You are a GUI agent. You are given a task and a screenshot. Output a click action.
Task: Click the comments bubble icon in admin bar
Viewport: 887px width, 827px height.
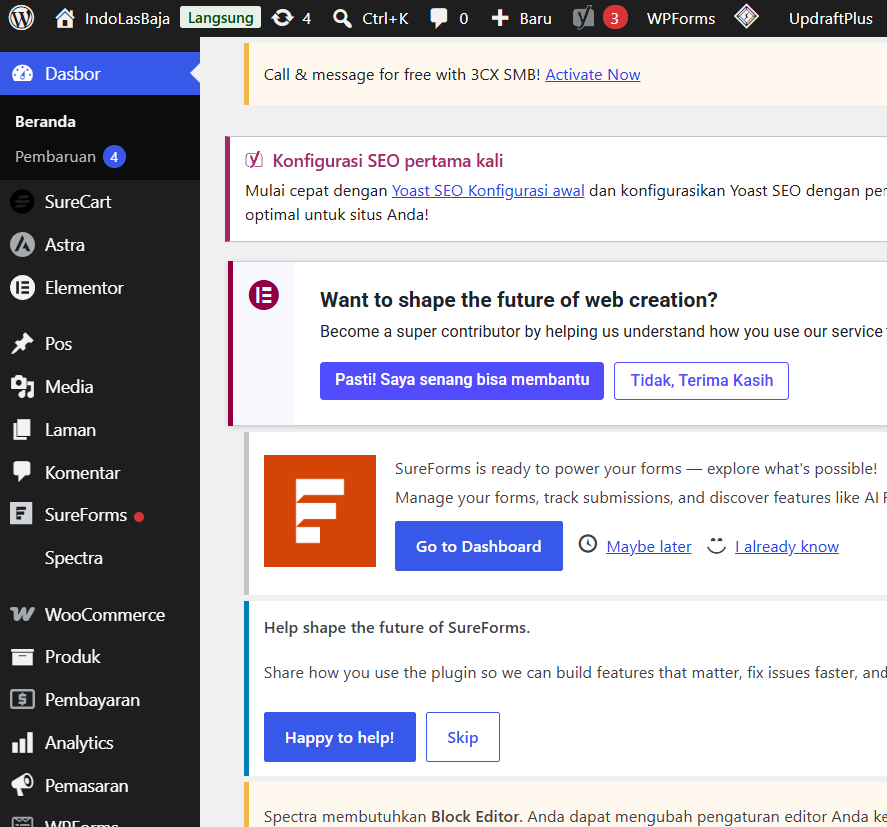coord(438,18)
